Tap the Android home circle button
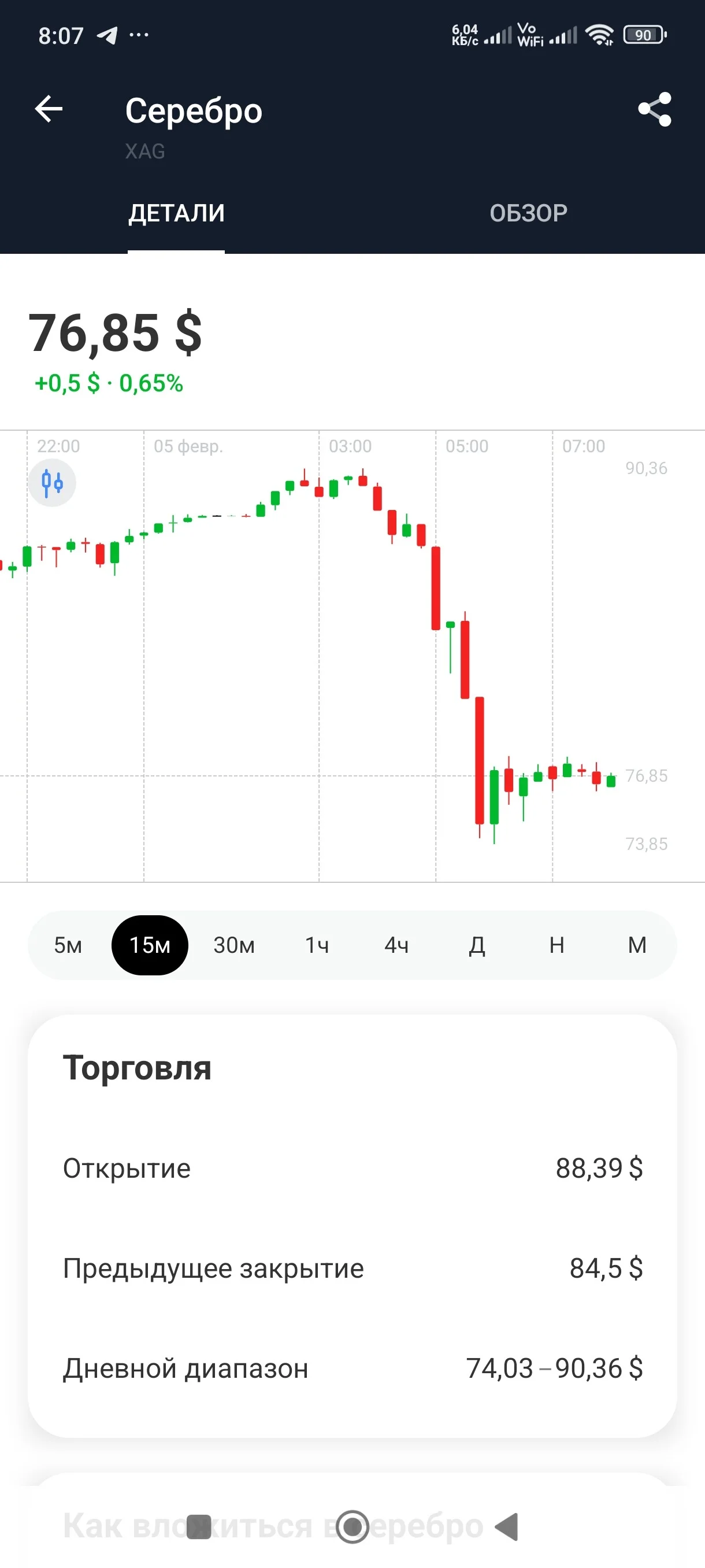Screen dimensions: 705x1568 (x=352, y=1526)
